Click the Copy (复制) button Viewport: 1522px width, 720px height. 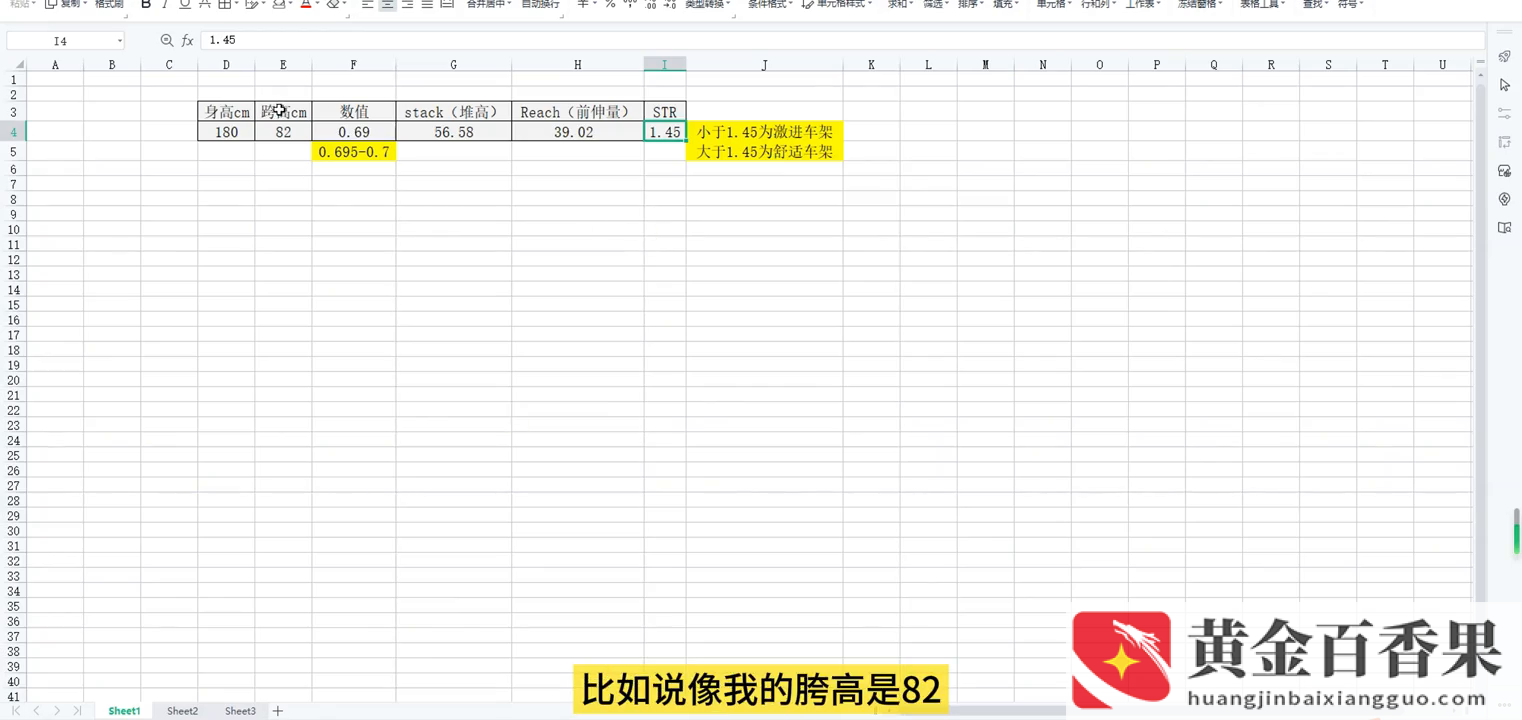pos(65,4)
